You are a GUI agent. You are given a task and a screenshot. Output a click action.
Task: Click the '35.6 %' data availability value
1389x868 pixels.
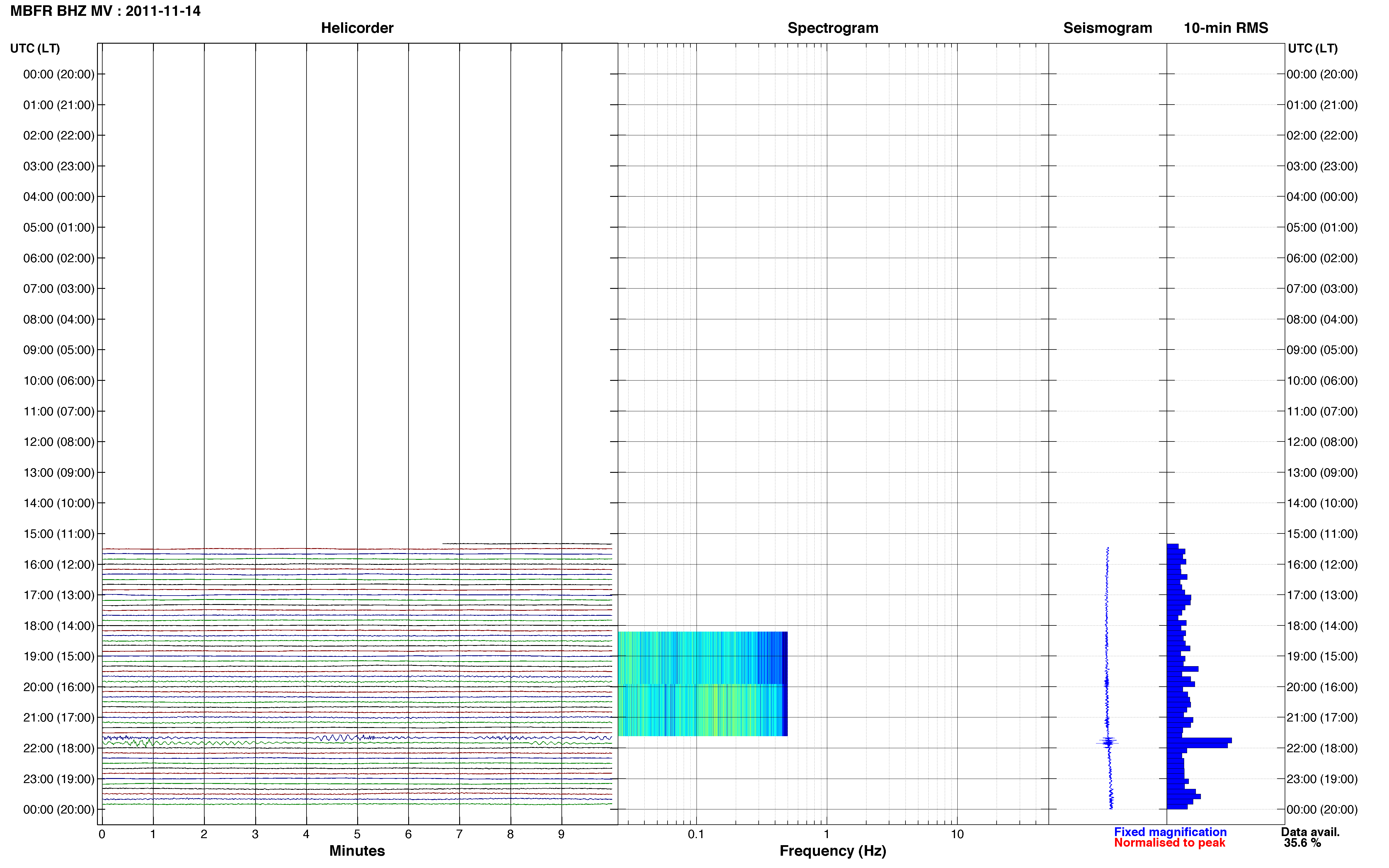(x=1302, y=843)
